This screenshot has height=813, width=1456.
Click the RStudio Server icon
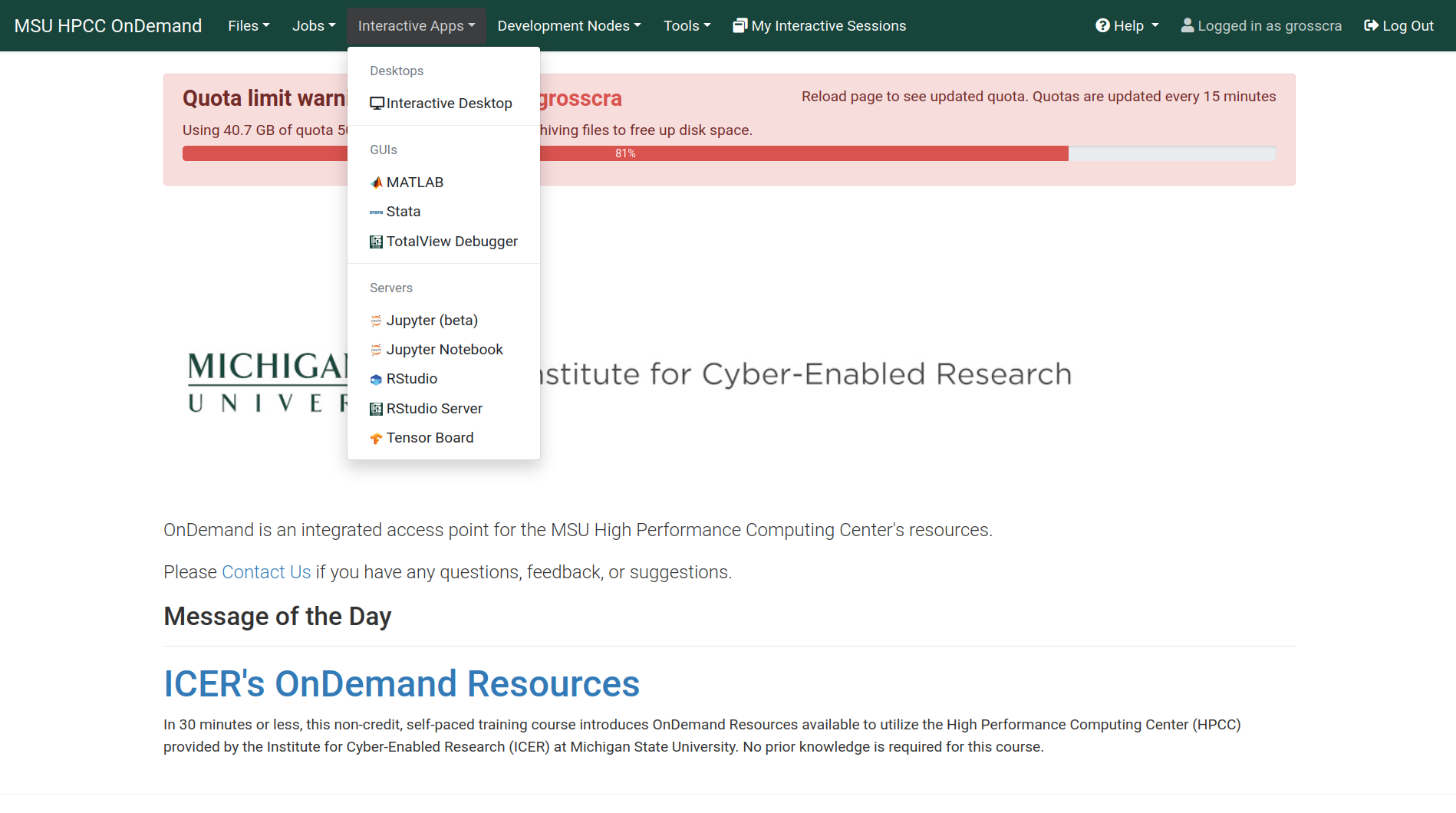(376, 409)
